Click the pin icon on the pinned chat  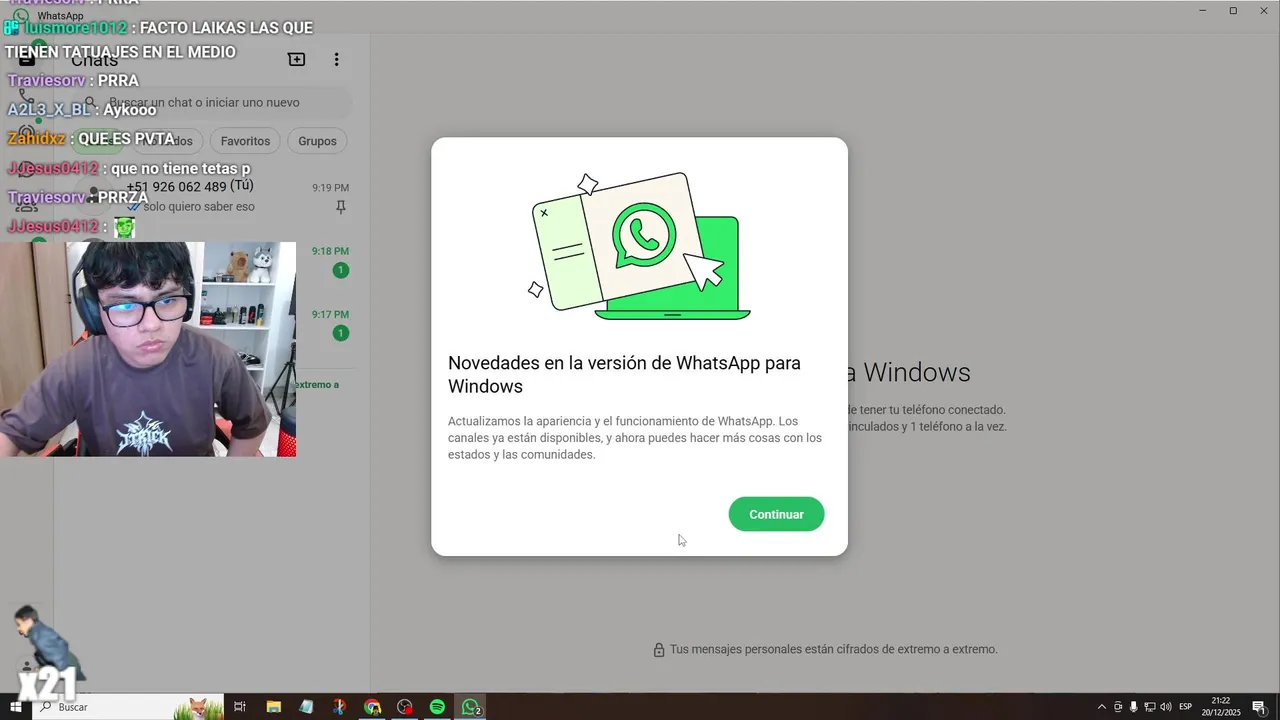coord(341,207)
